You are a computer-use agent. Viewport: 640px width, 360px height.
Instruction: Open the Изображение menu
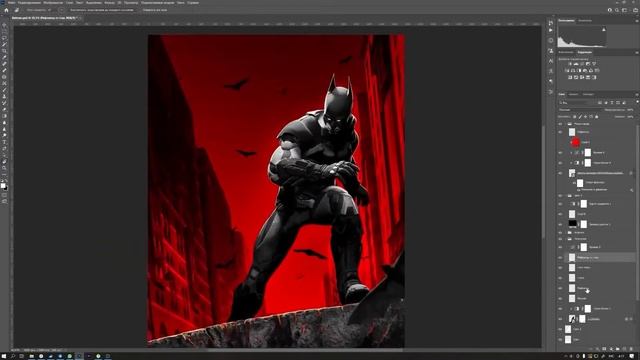click(x=53, y=2)
